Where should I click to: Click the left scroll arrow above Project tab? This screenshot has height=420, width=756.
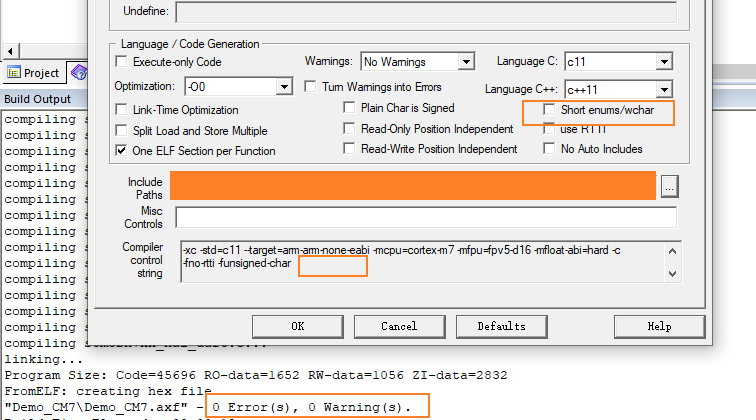(11, 51)
